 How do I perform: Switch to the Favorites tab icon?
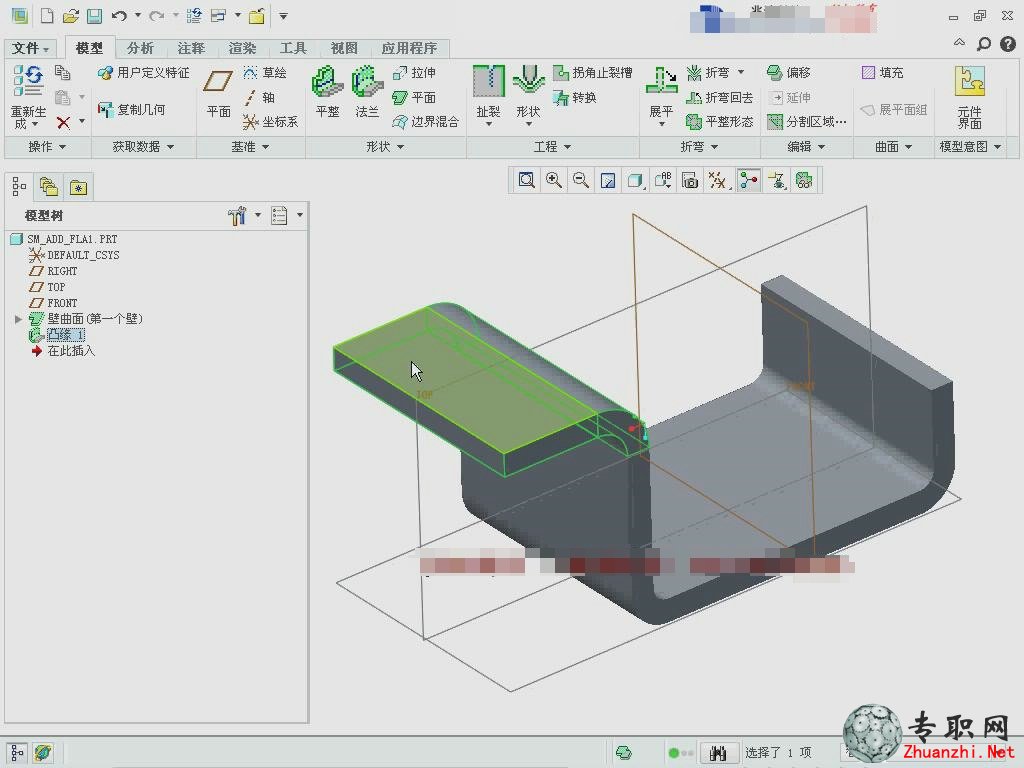pos(78,187)
